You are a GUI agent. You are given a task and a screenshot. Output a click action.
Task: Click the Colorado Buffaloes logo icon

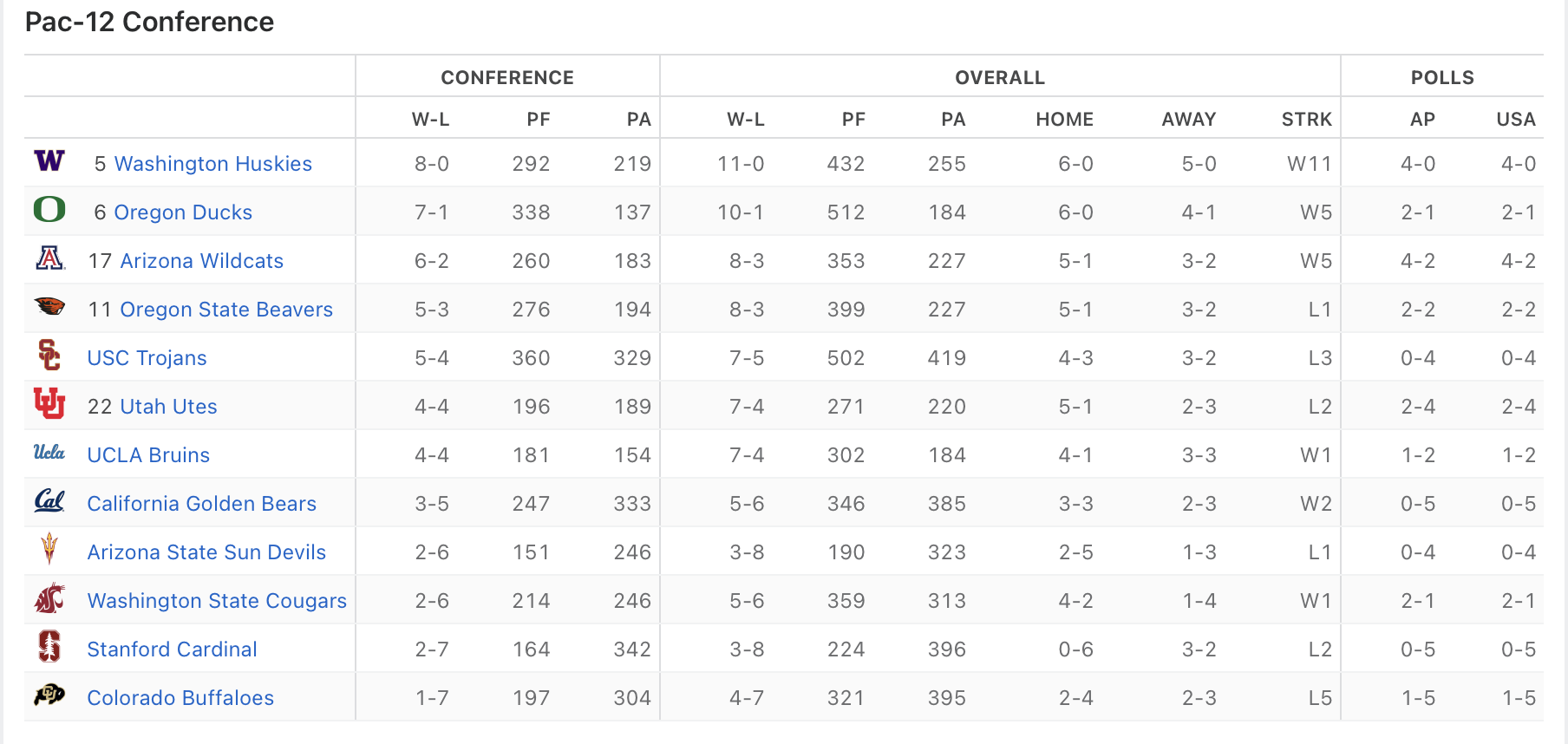pos(49,695)
